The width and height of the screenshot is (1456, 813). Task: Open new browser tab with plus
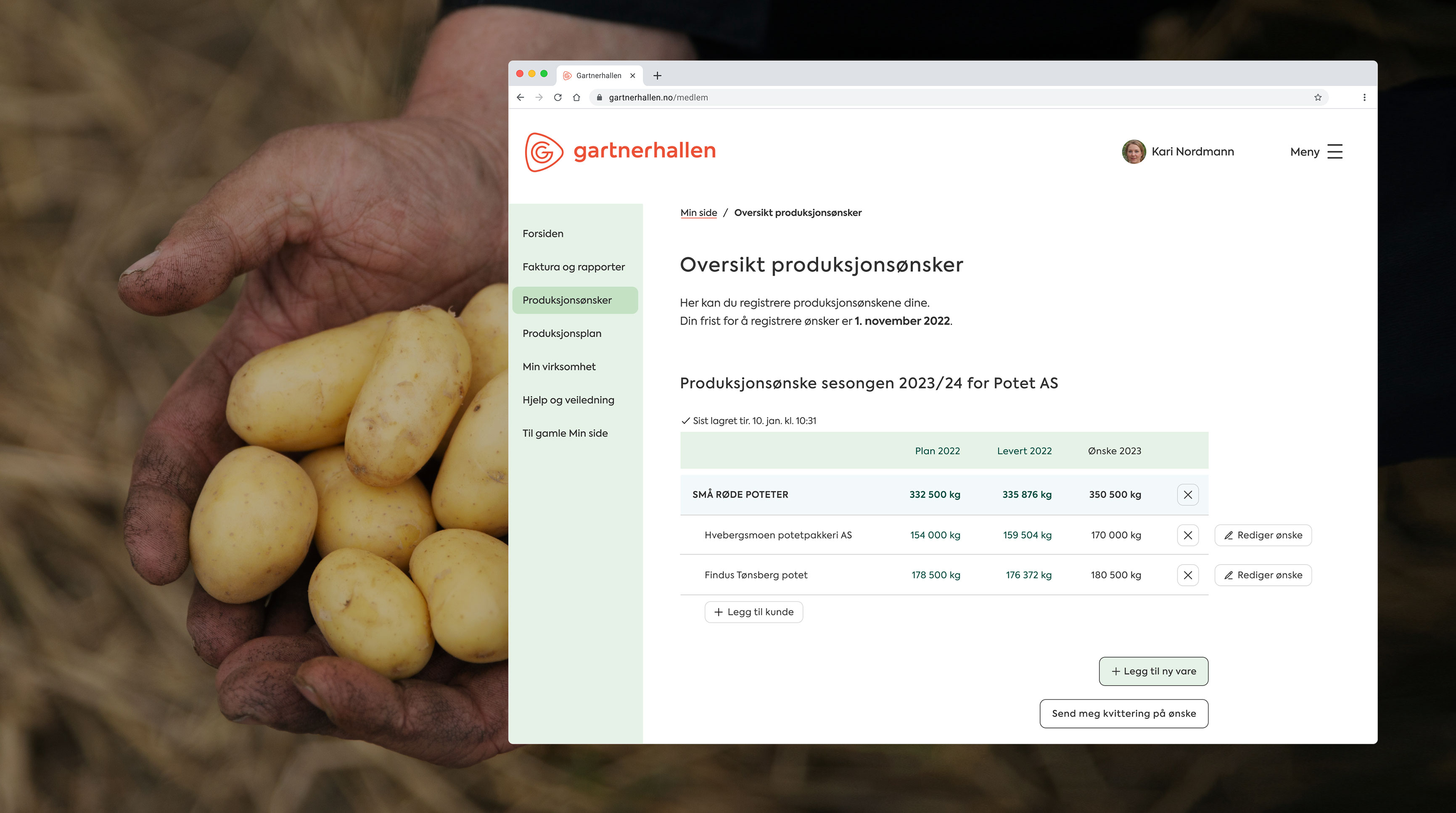click(657, 76)
